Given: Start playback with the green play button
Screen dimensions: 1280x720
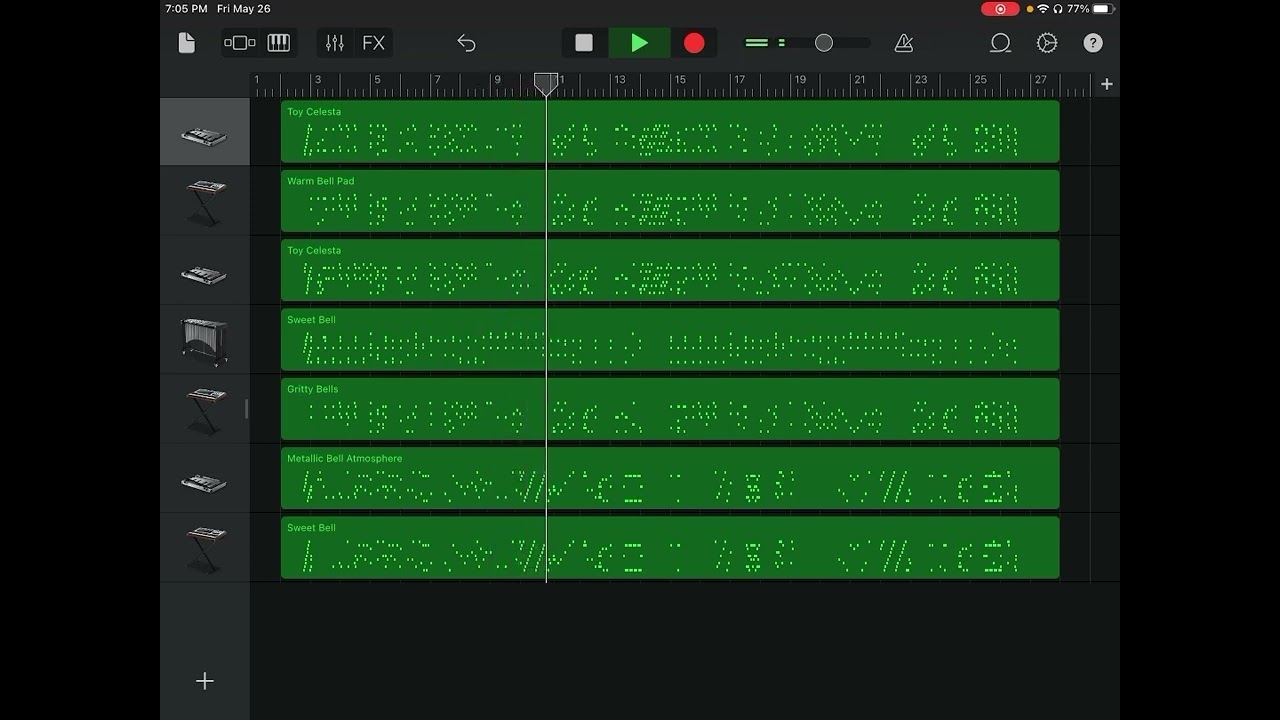Looking at the screenshot, I should tap(639, 43).
